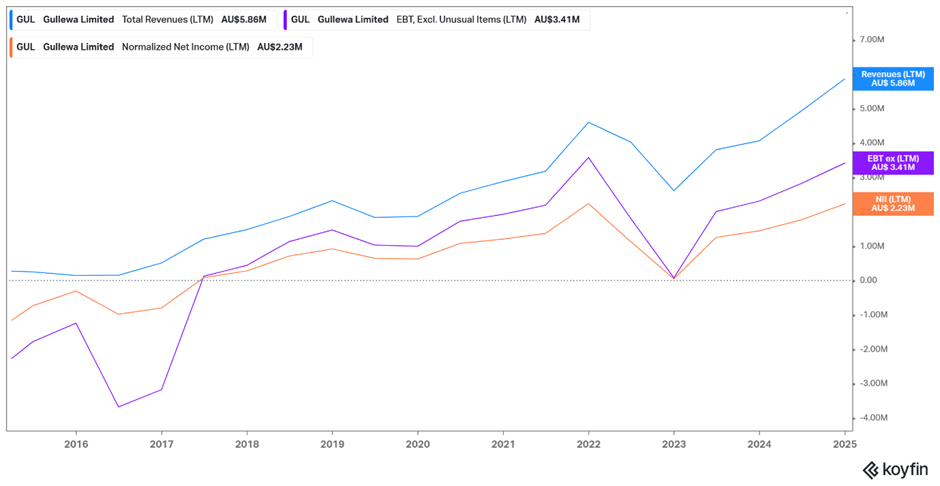This screenshot has width=940, height=486.
Task: Click the Revenues (LTM) AU$ 5.86M axis tag
Action: point(893,79)
